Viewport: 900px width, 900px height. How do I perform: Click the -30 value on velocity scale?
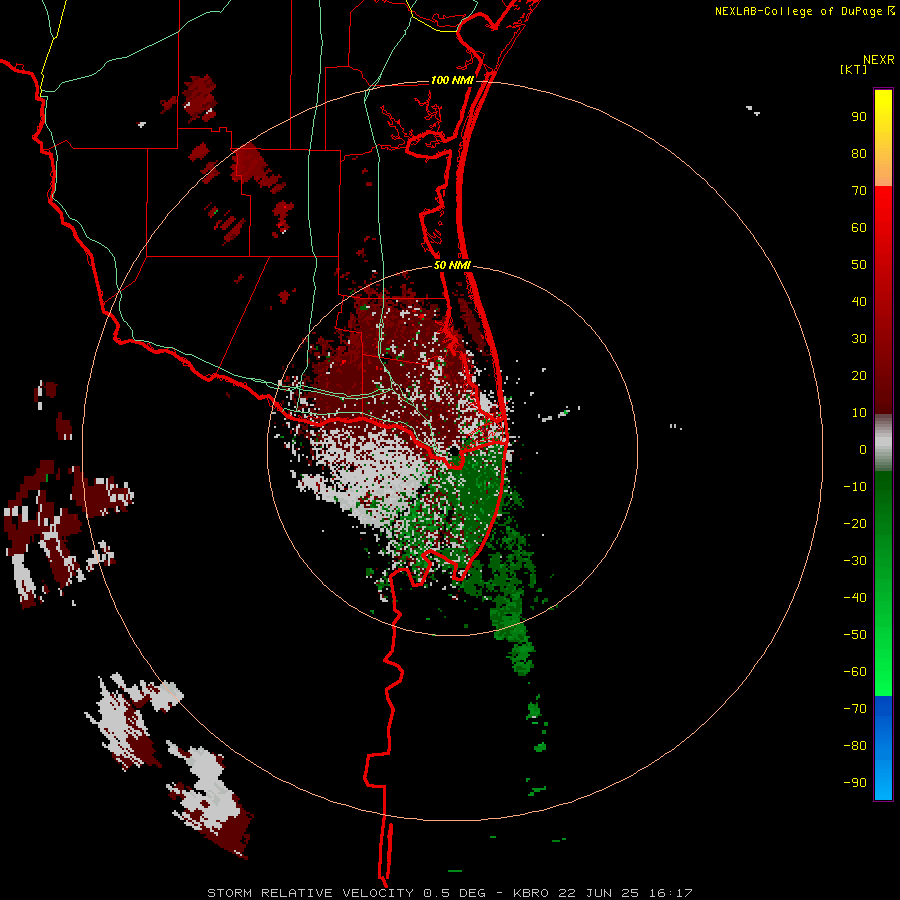coord(855,561)
